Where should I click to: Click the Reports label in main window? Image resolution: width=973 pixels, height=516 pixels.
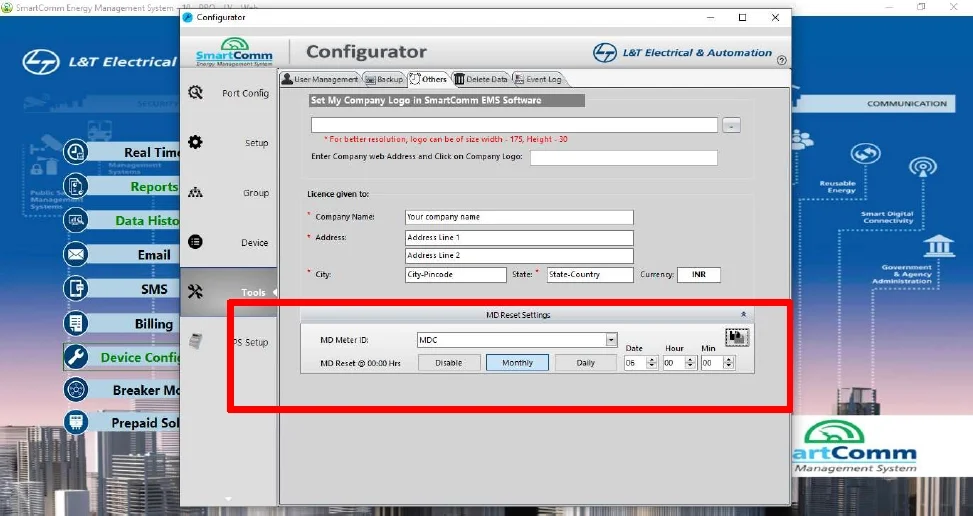[x=154, y=187]
